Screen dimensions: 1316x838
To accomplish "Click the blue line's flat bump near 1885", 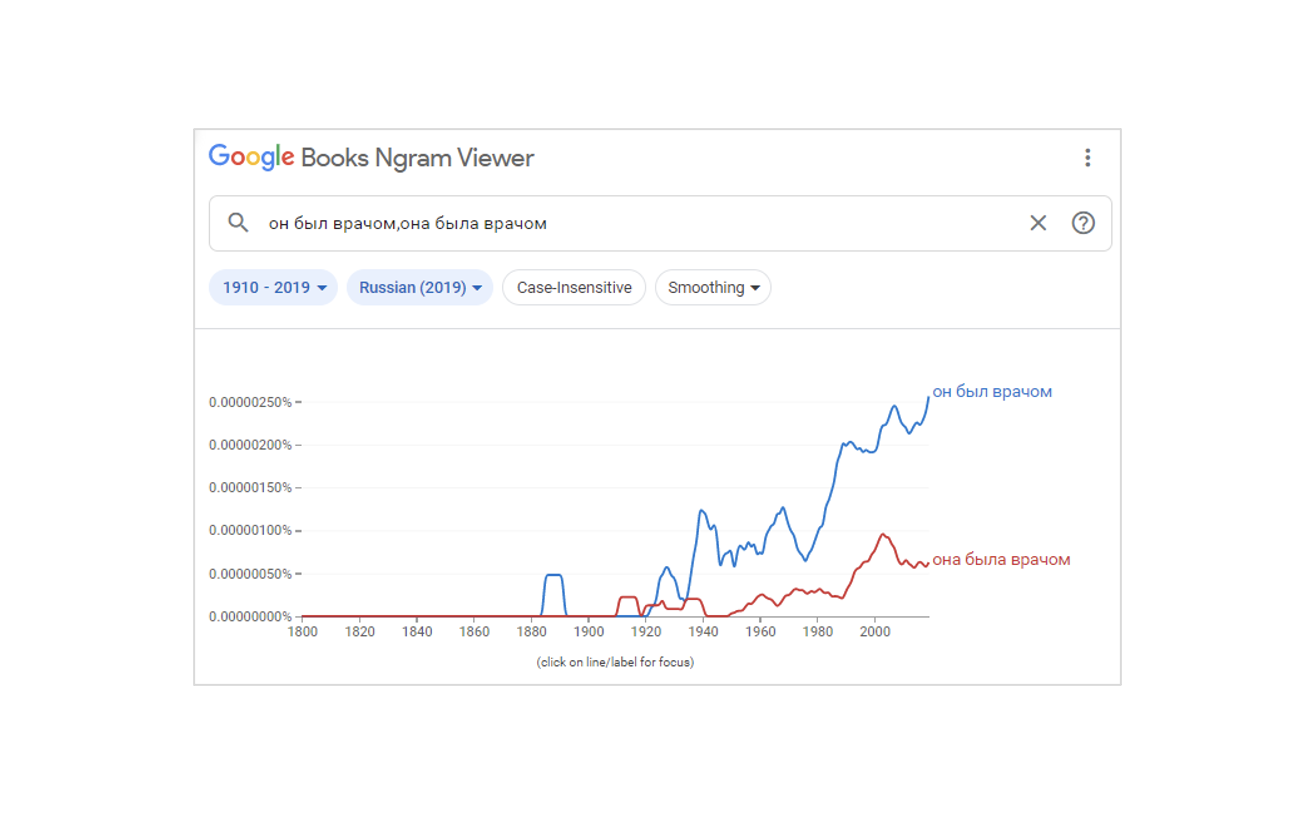I will click(x=553, y=575).
